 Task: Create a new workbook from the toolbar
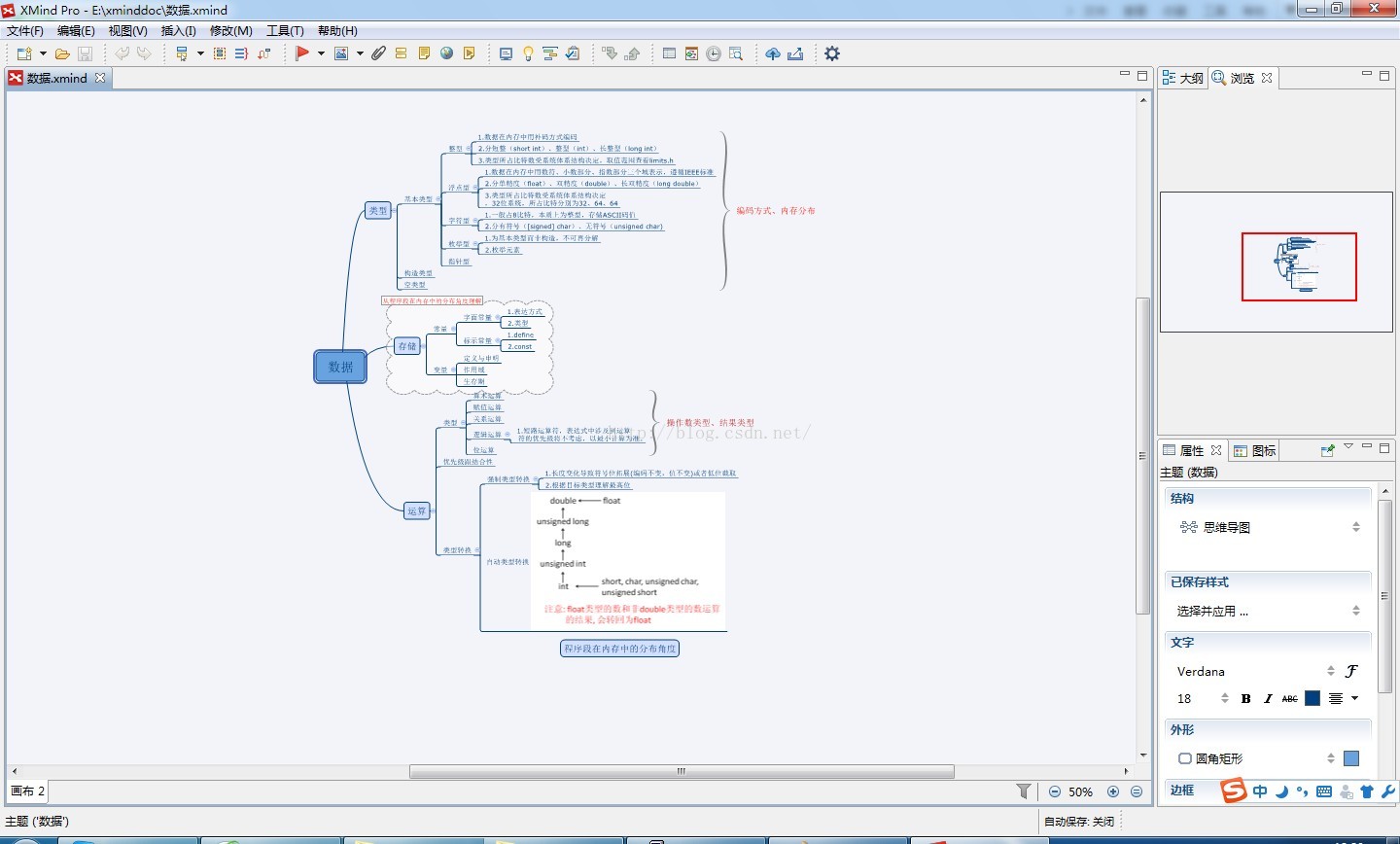[x=24, y=53]
